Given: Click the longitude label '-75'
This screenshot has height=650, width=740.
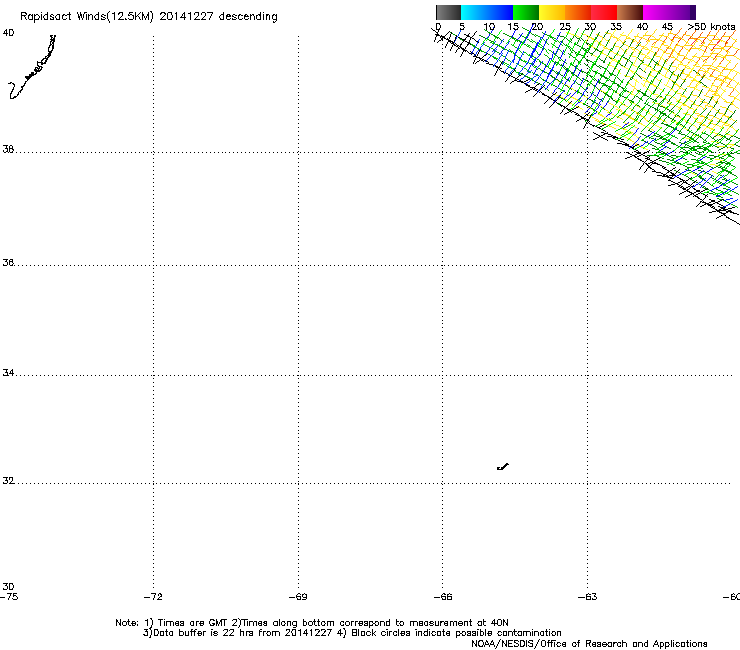Looking at the screenshot, I should [9, 597].
